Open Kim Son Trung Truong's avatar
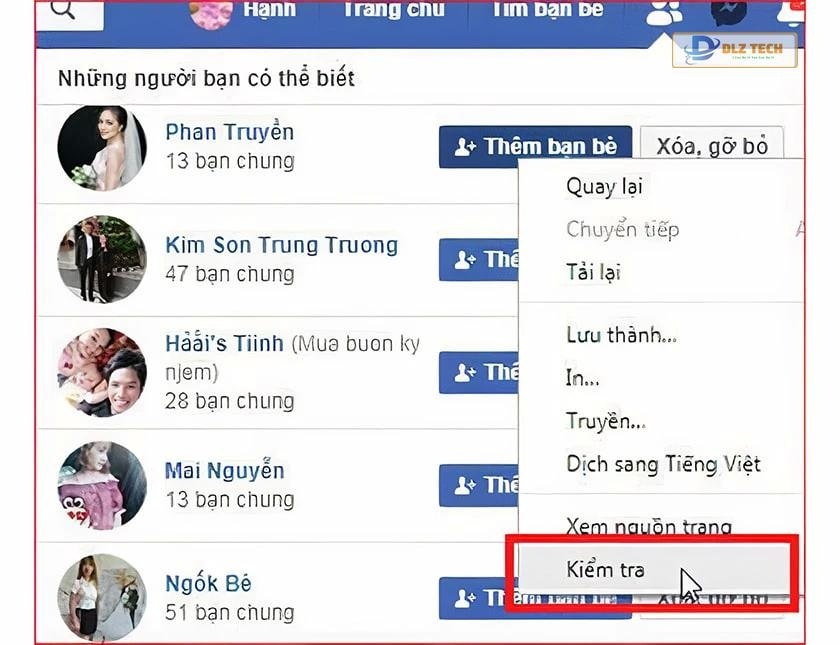The height and width of the screenshot is (645, 840). pos(102,259)
